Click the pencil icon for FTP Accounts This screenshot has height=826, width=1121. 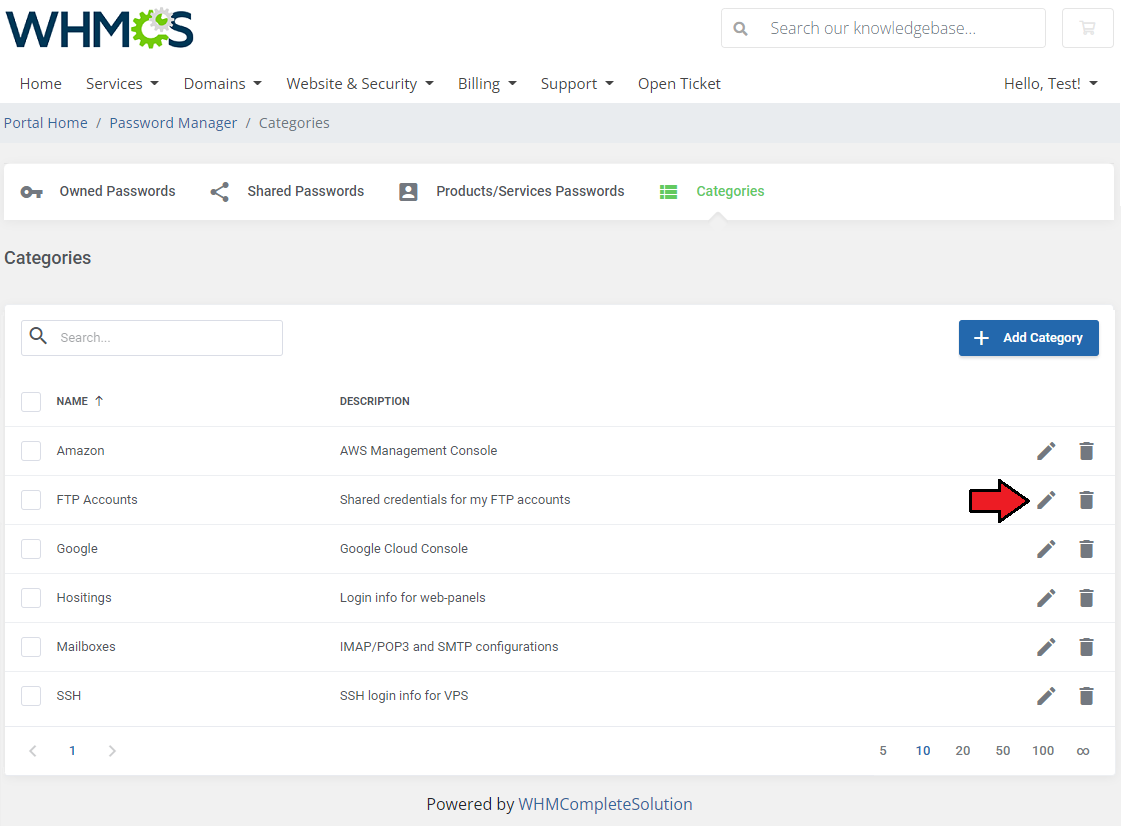click(x=1046, y=500)
